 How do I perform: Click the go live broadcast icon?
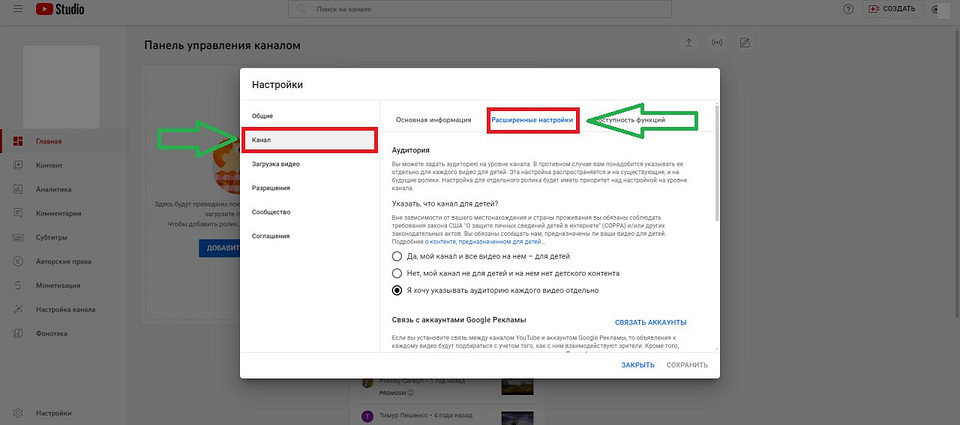tap(716, 43)
